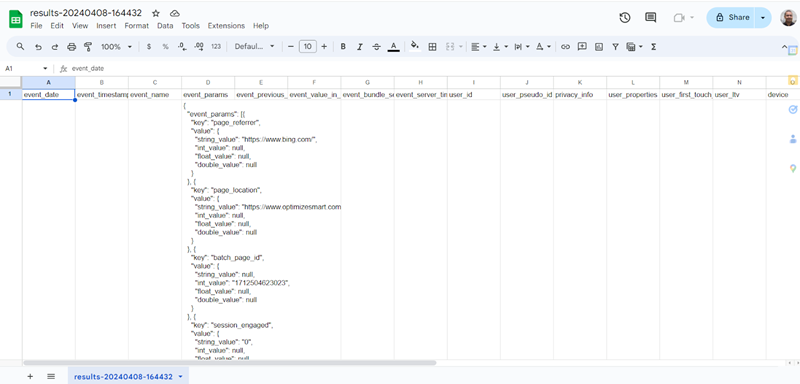Decrease decimal places

(182, 47)
